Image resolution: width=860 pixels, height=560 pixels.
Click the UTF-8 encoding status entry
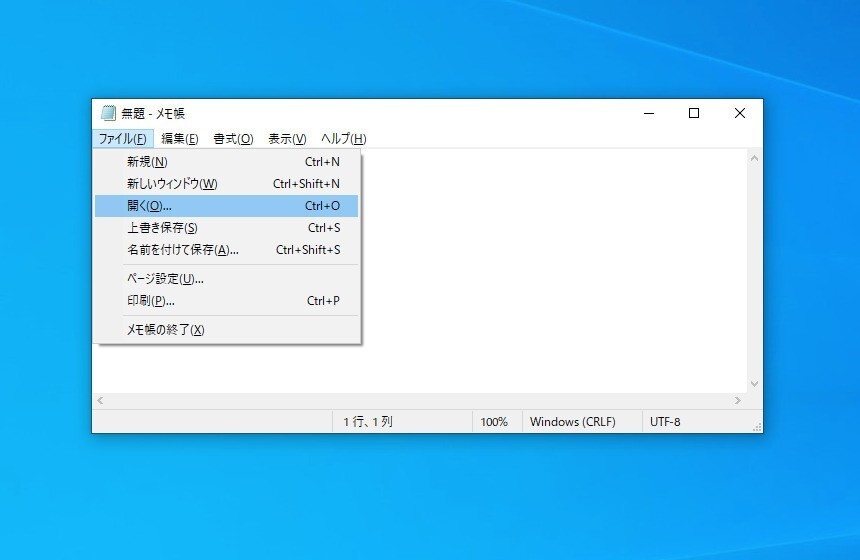point(665,422)
